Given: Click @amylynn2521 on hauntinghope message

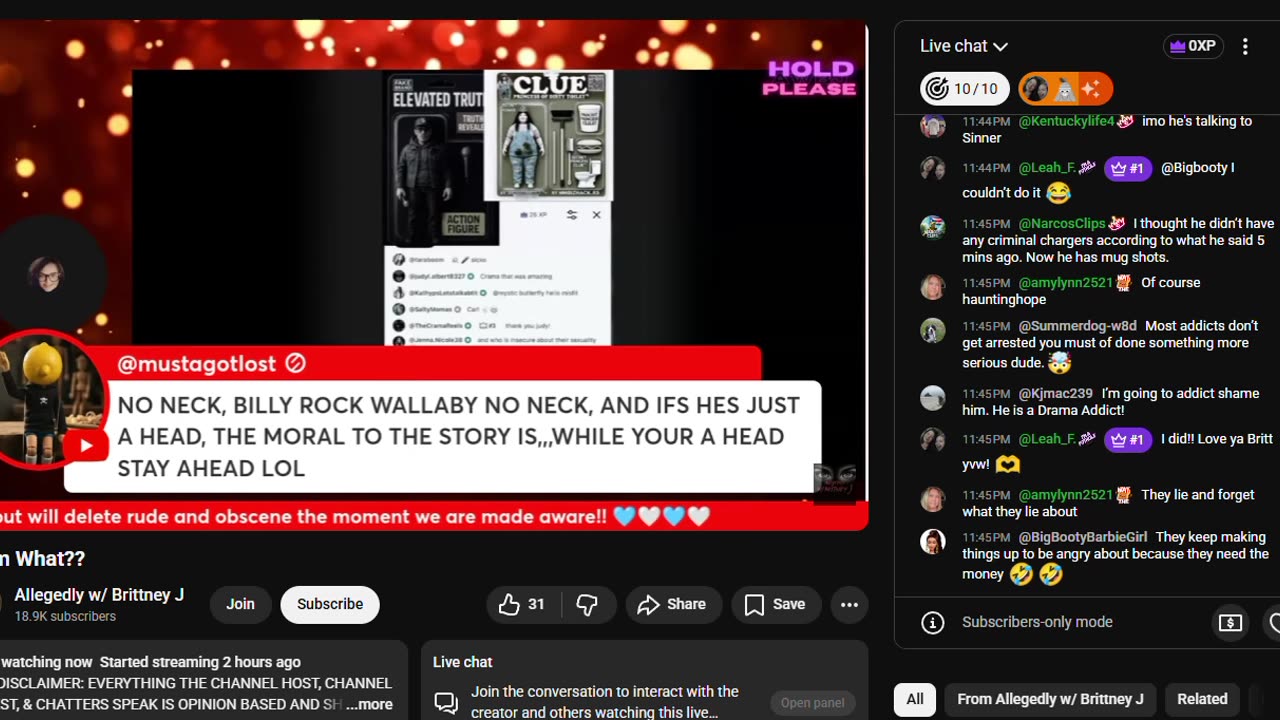Looking at the screenshot, I should (x=1065, y=283).
